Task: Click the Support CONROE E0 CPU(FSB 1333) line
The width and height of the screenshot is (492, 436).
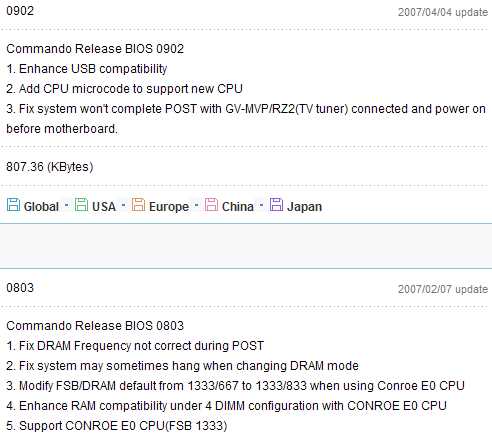Action: click(x=117, y=426)
